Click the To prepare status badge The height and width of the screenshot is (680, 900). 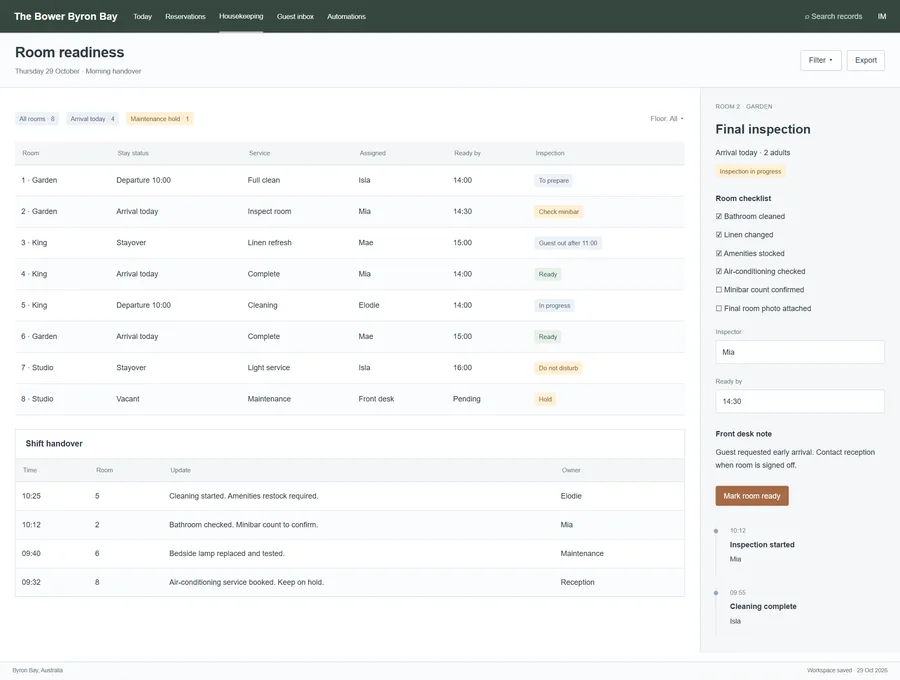553,180
